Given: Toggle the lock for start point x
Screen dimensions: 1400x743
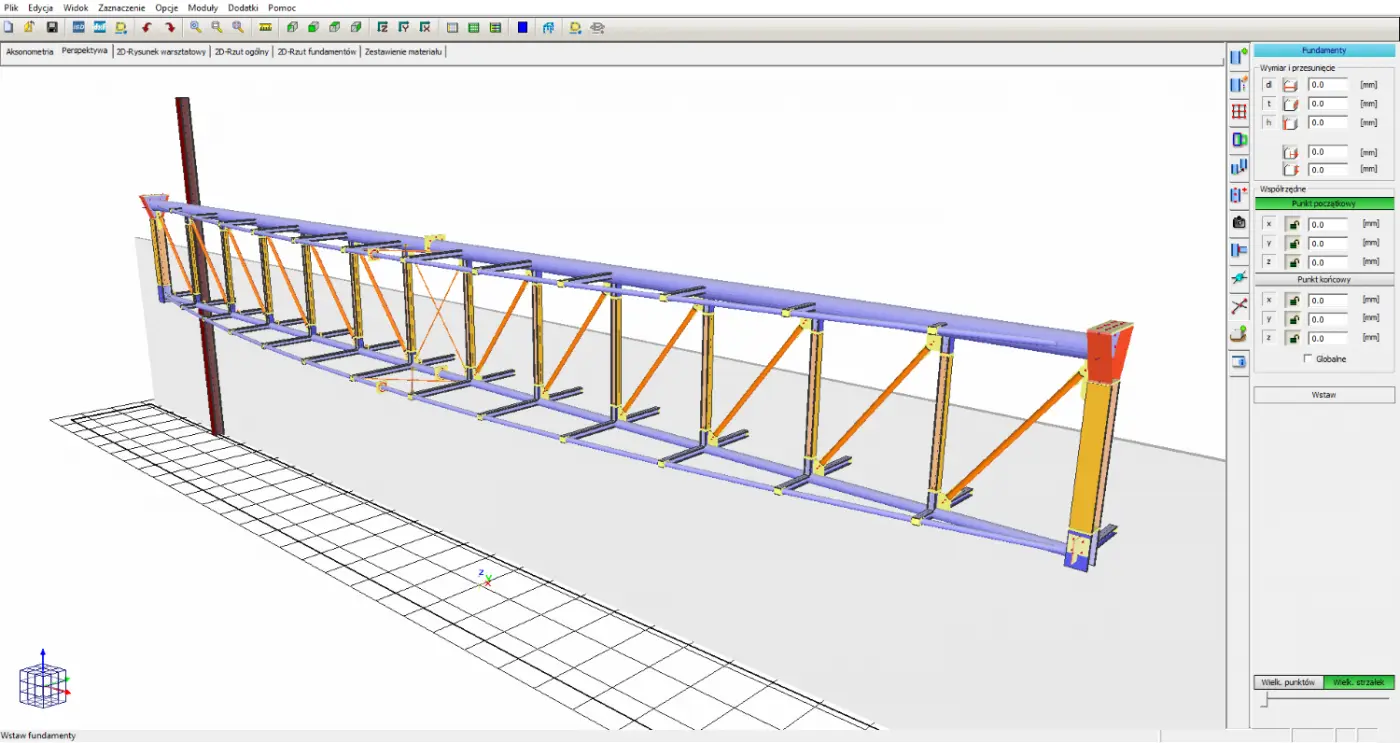Looking at the screenshot, I should click(x=1293, y=225).
